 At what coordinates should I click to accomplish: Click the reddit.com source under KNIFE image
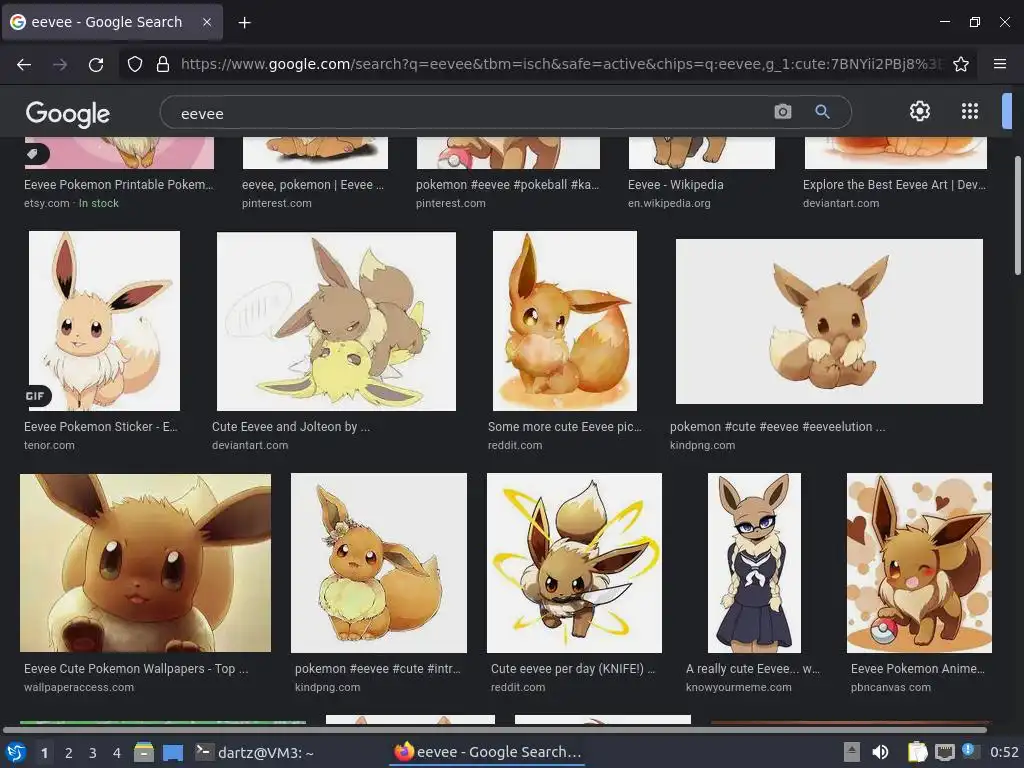[518, 687]
